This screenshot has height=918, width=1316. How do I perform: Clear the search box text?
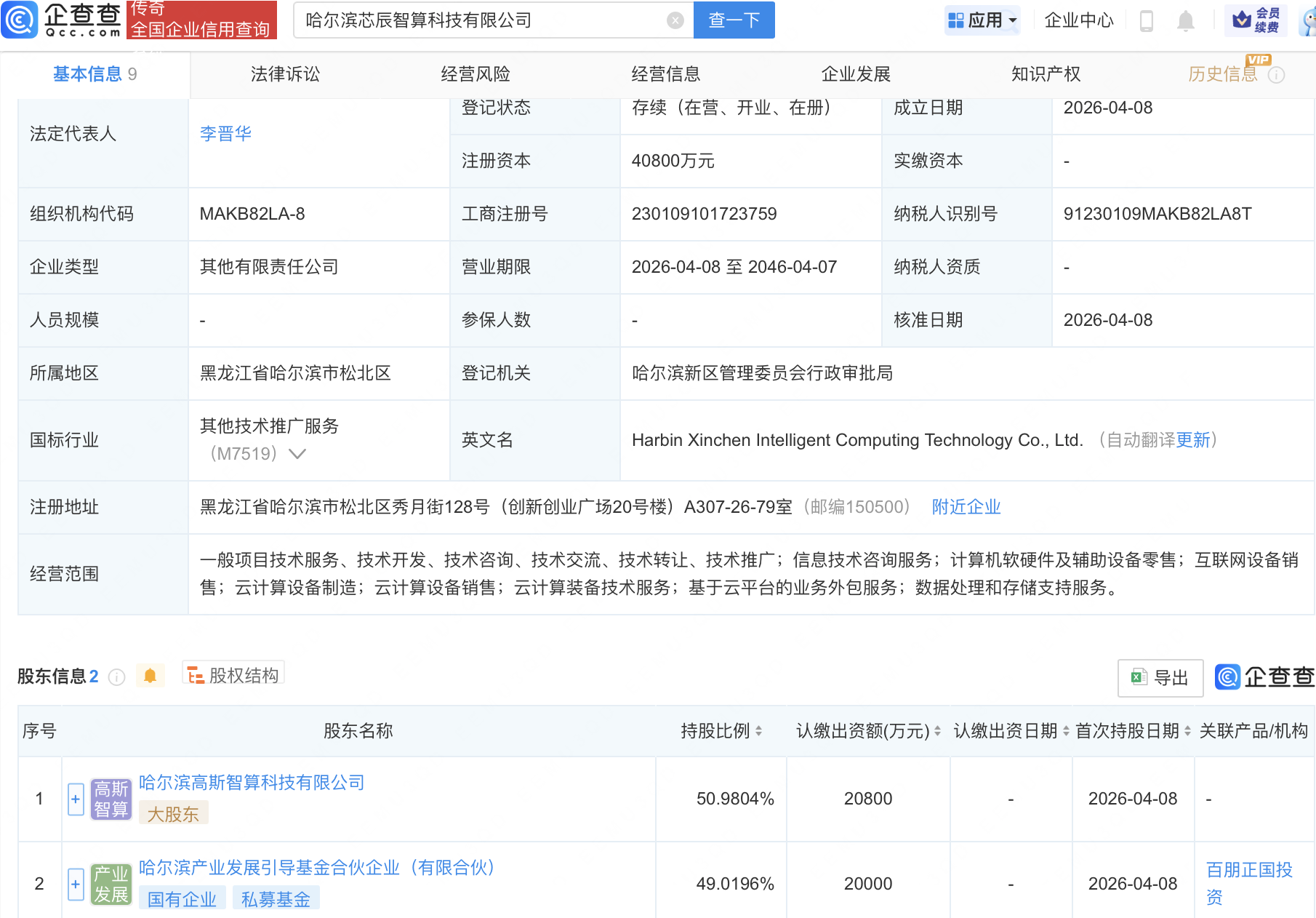675,20
